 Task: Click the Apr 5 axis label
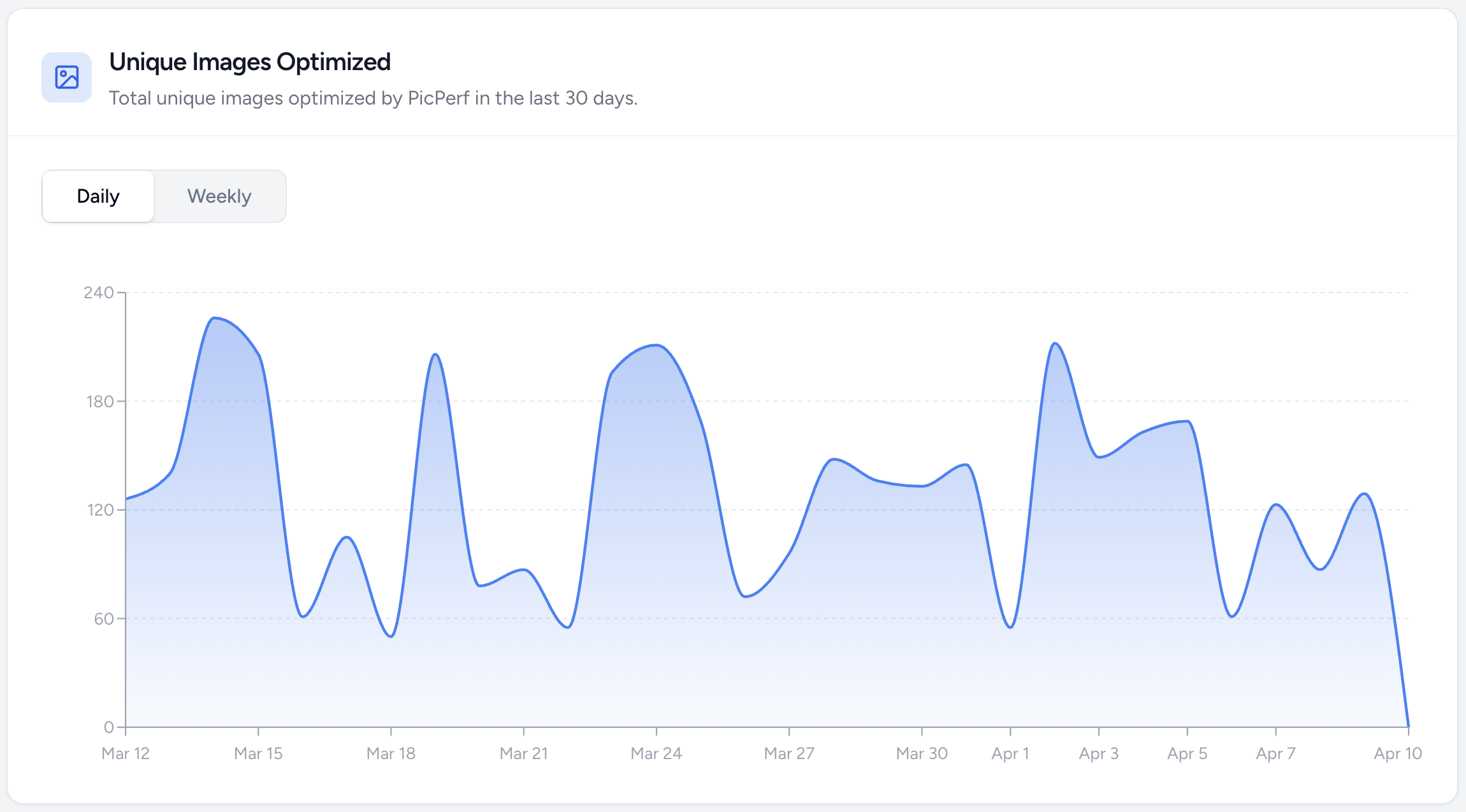[1187, 753]
